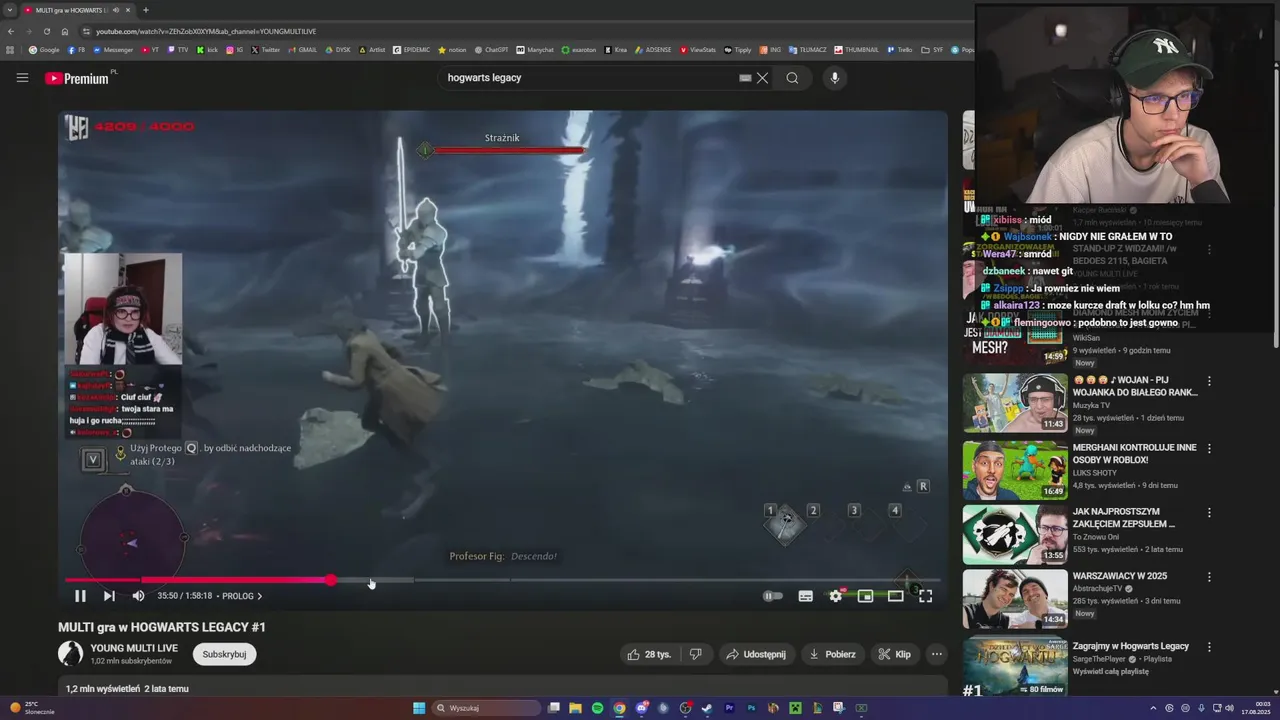Dislike the video
The image size is (1280, 720).
tap(696, 654)
